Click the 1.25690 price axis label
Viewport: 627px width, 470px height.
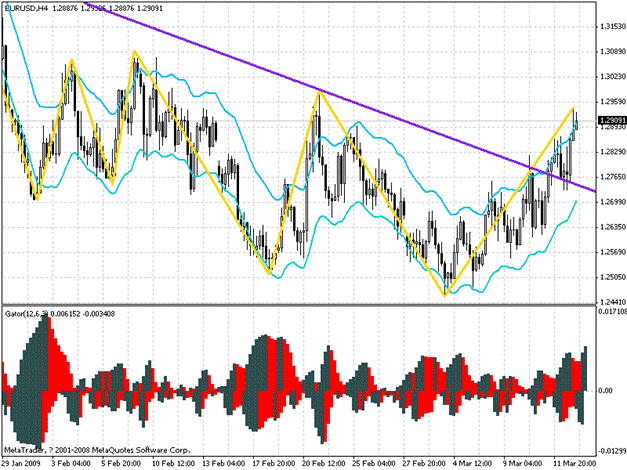[x=612, y=252]
